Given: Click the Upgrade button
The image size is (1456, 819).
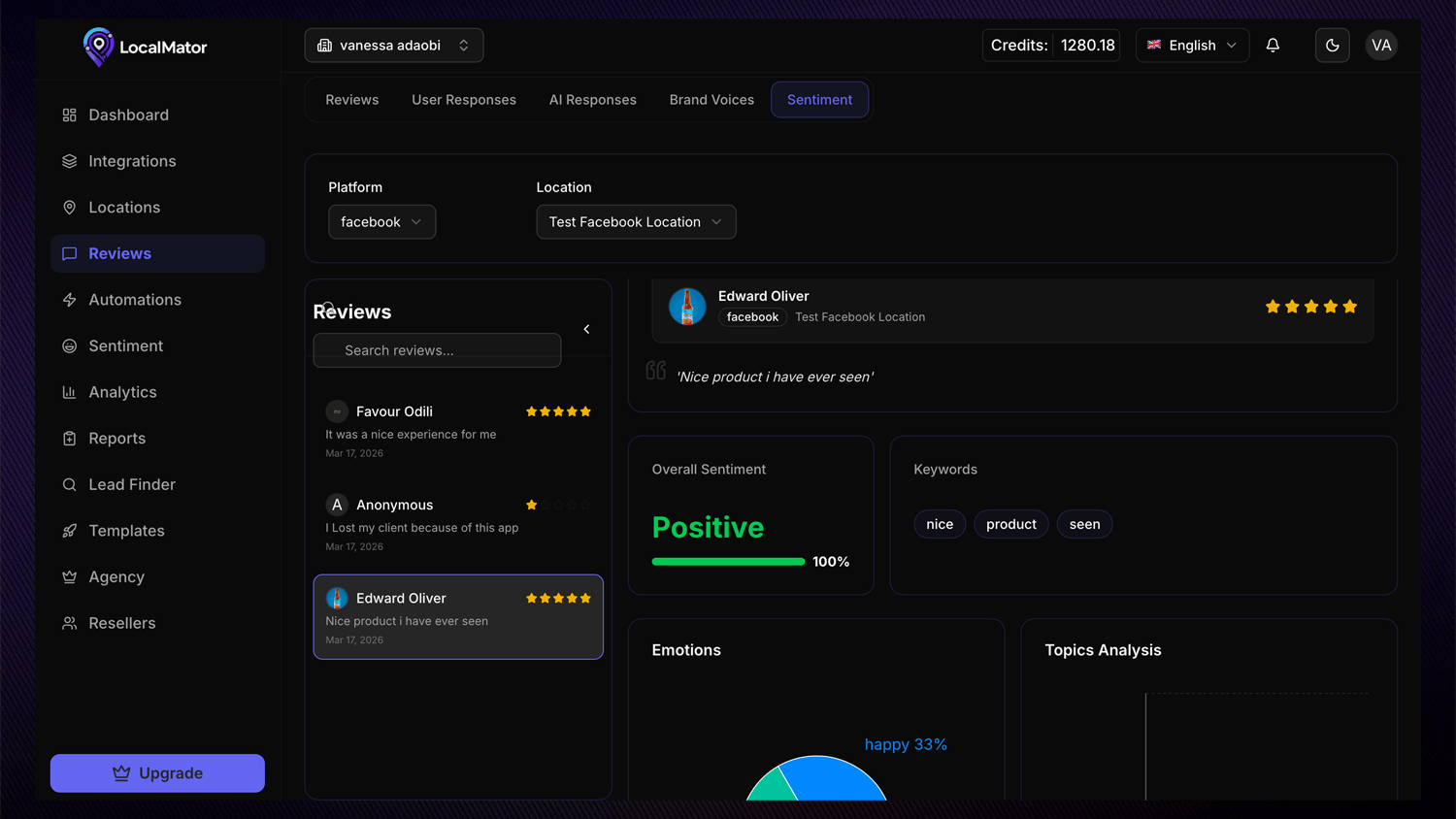Looking at the screenshot, I should pos(157,773).
